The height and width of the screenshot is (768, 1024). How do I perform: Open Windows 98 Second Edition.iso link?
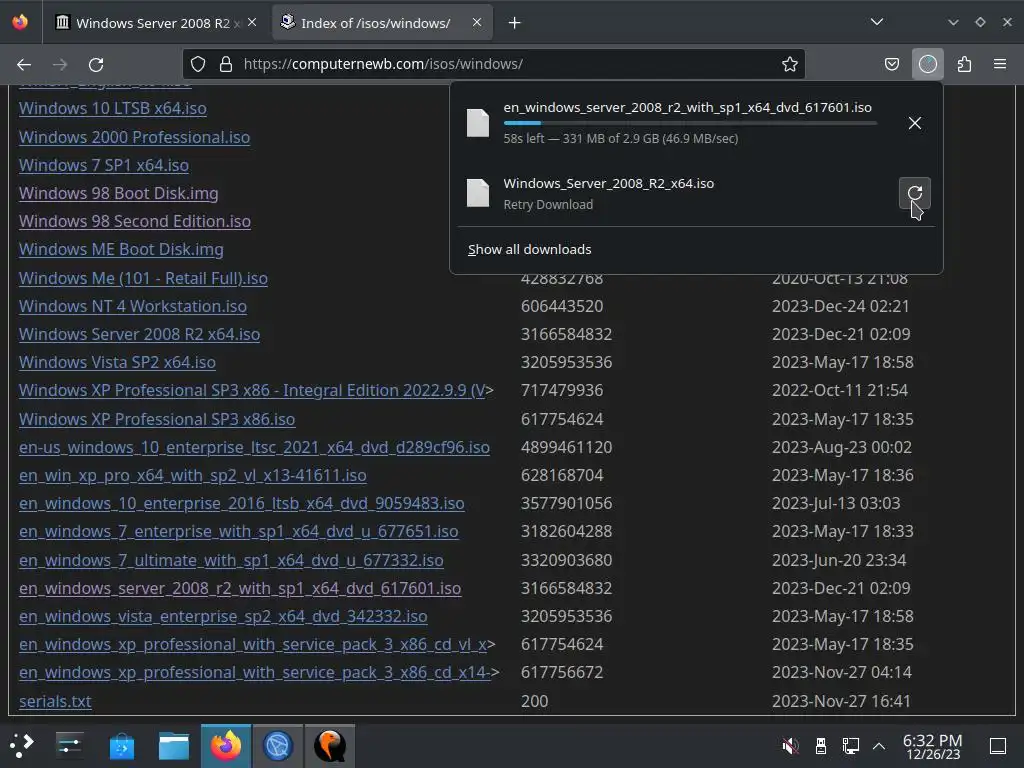tap(135, 221)
